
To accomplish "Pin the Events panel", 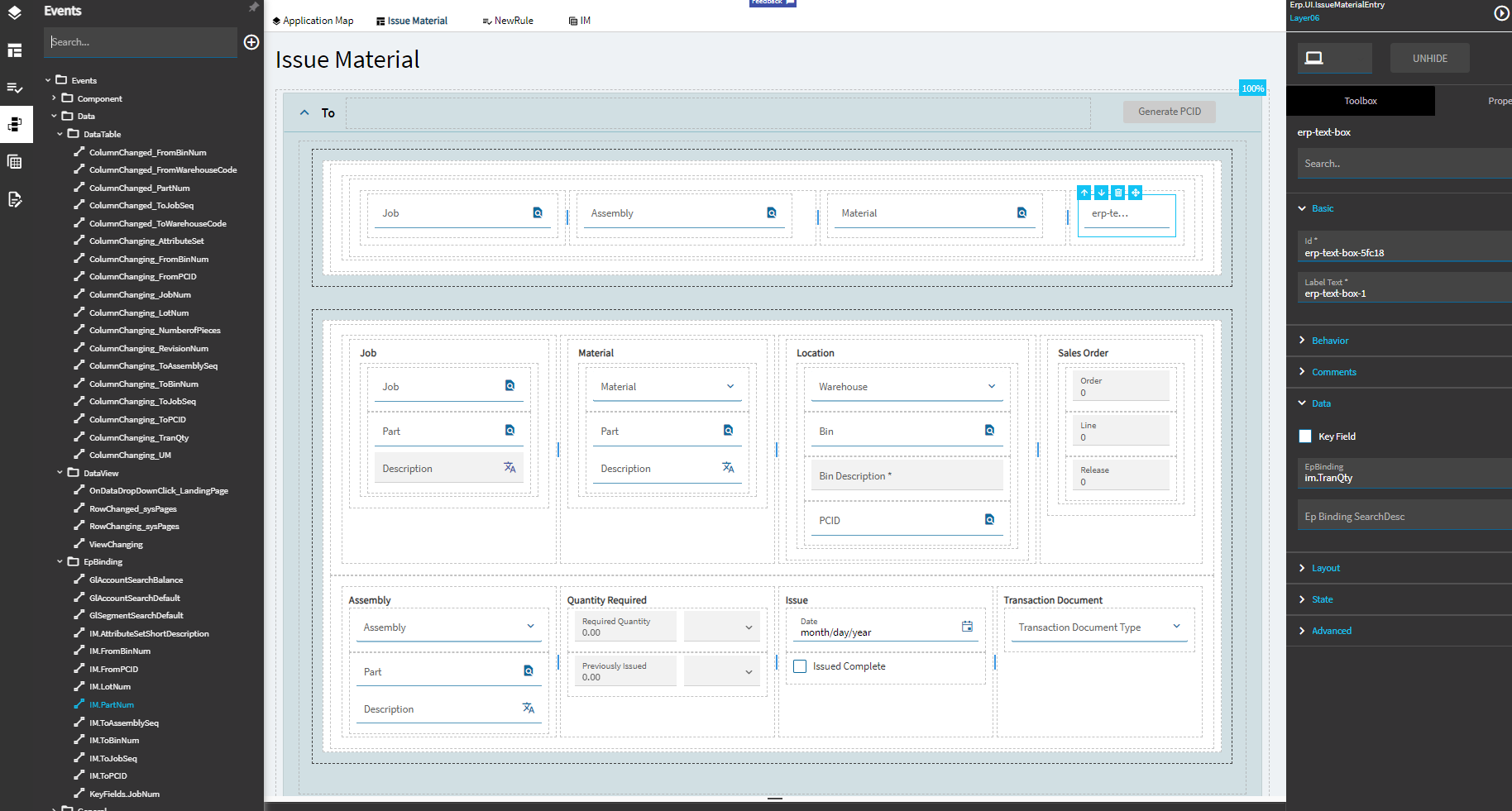I will click(254, 7).
